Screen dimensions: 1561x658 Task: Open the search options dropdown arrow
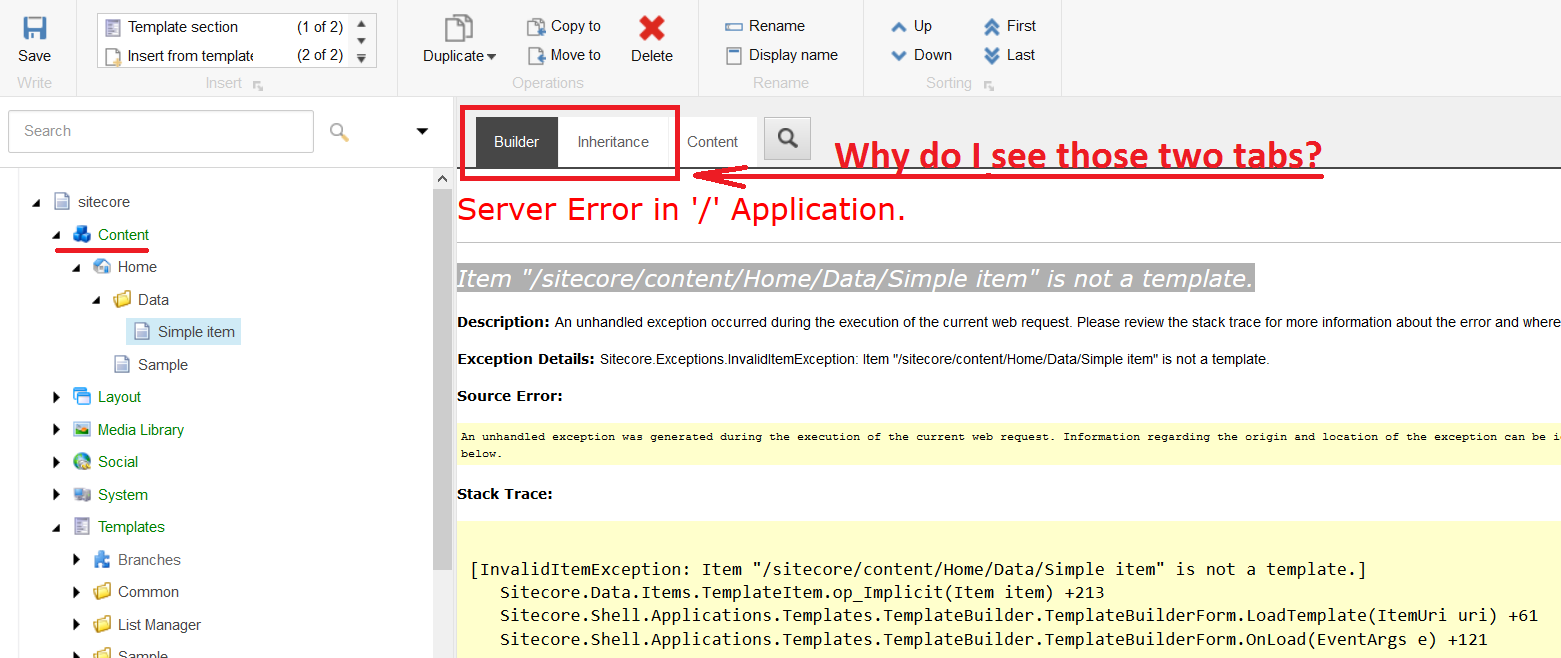pyautogui.click(x=422, y=131)
